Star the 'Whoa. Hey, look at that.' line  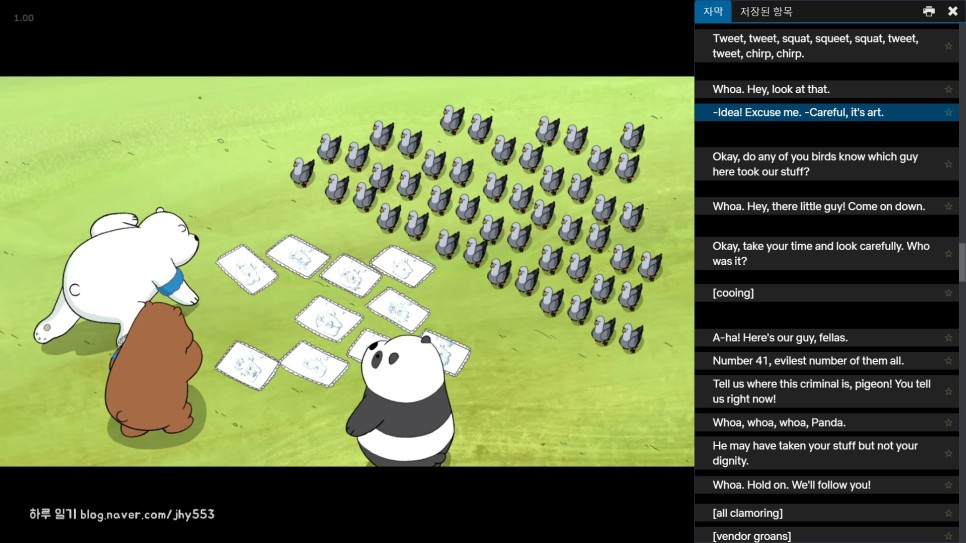[x=948, y=89]
